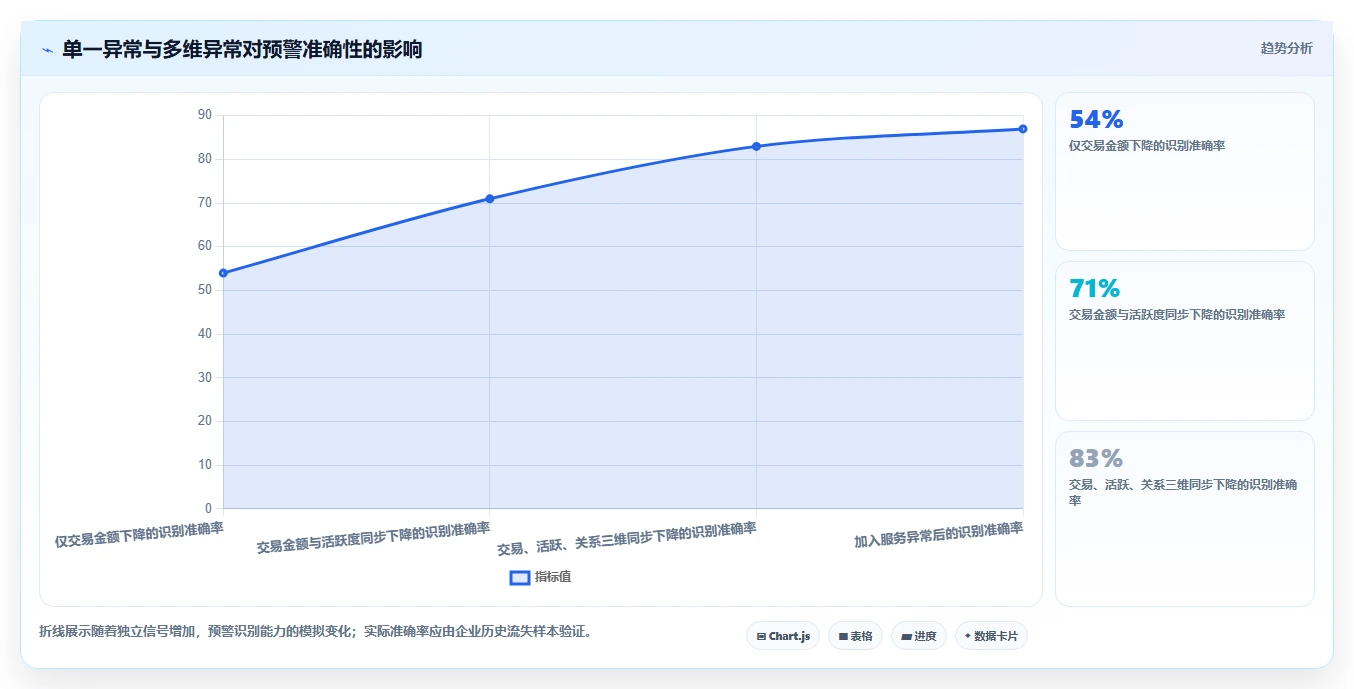Click axis label 交易金额与活跃度同步下降的识别准确率 under chart

coord(373,537)
